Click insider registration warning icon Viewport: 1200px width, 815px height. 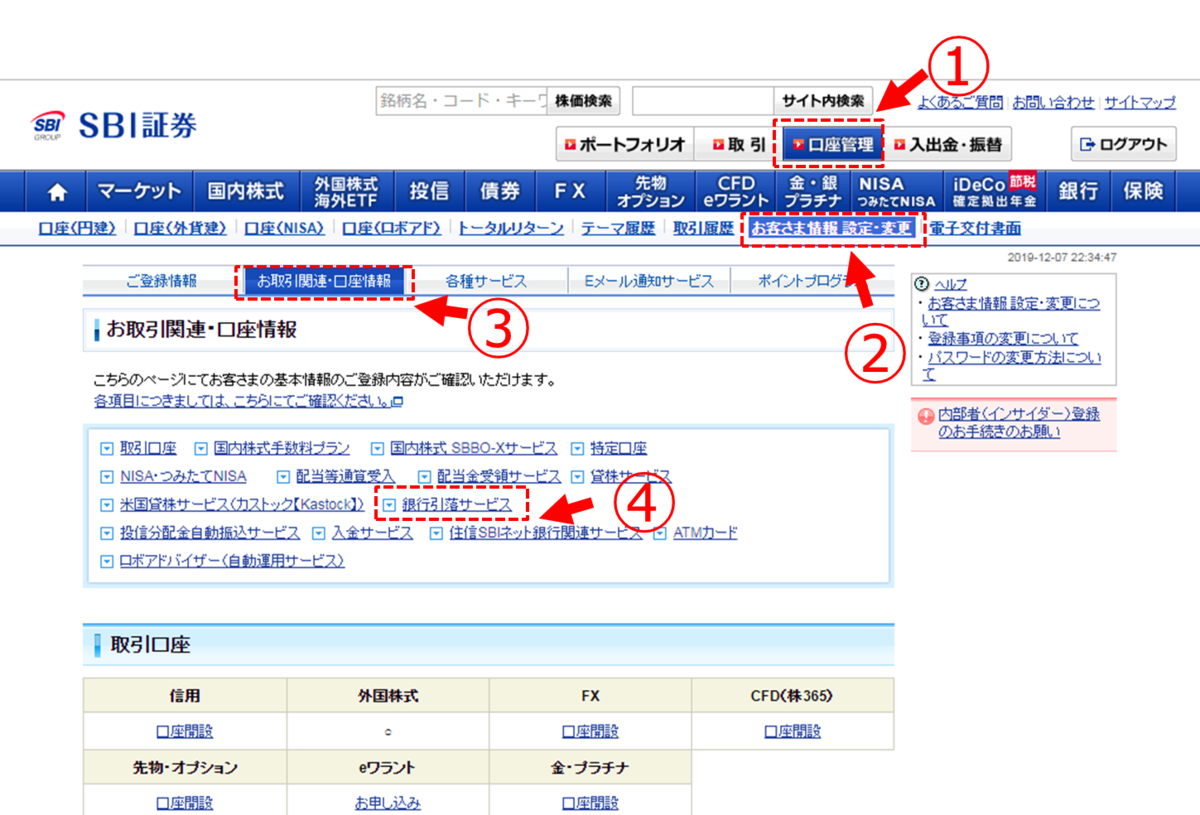(x=926, y=415)
